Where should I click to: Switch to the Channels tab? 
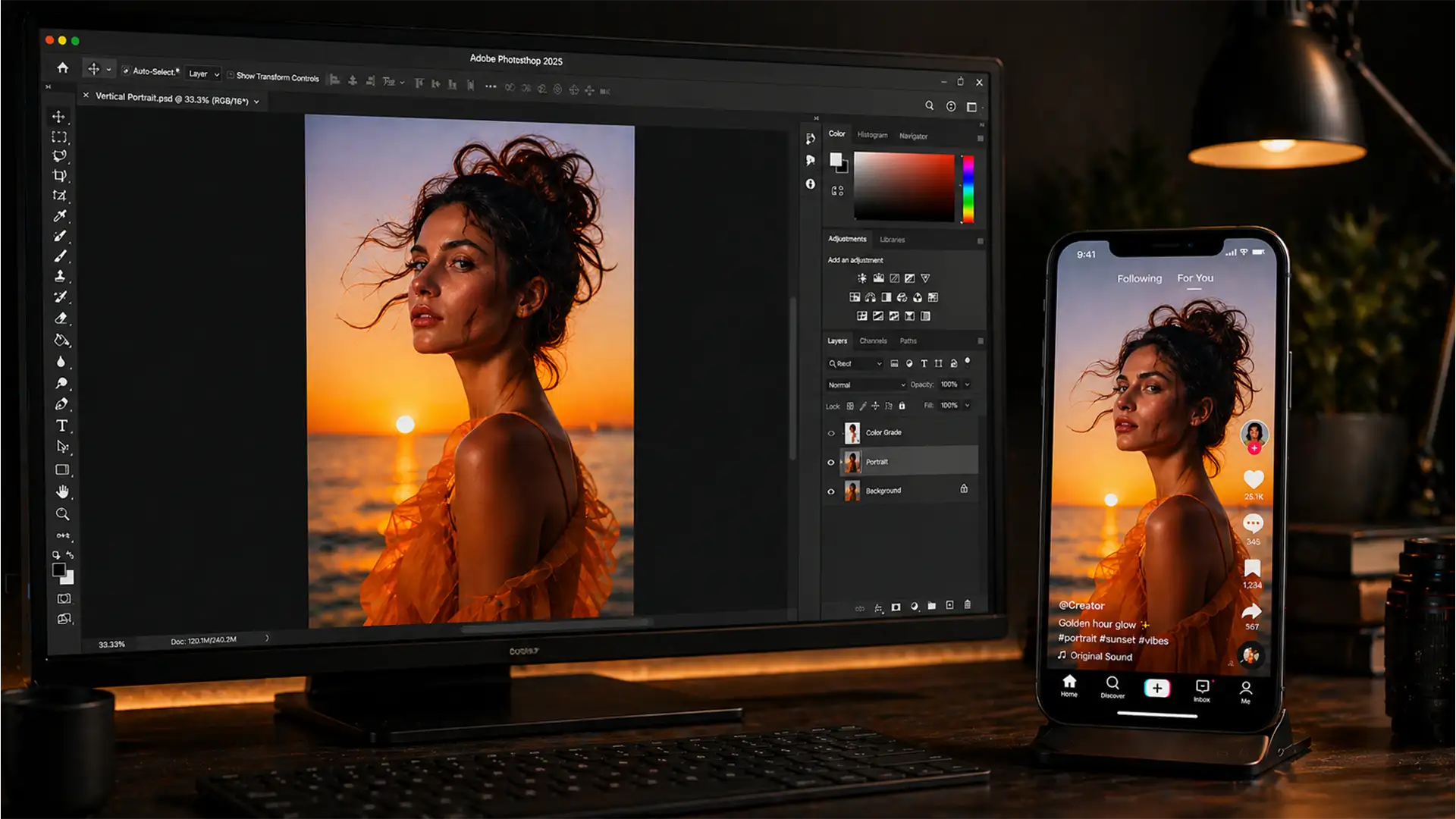pyautogui.click(x=873, y=340)
